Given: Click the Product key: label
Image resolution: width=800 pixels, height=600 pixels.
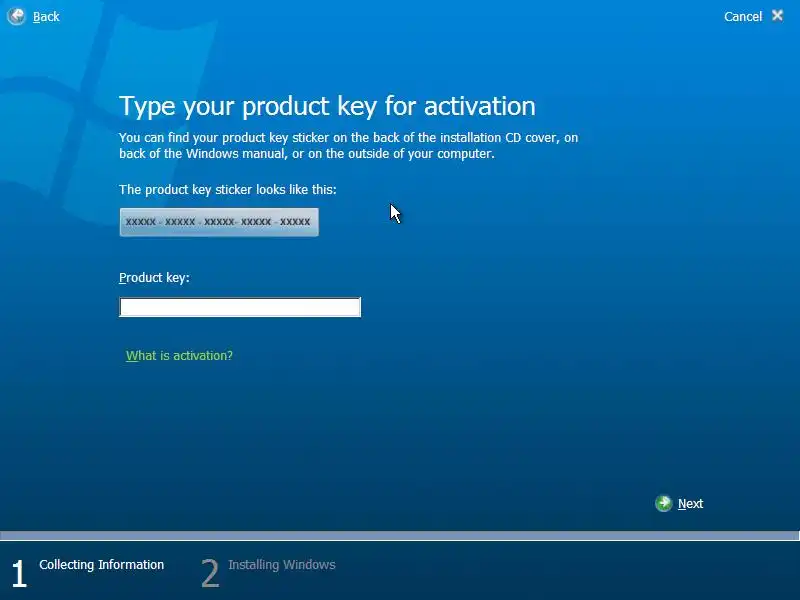Looking at the screenshot, I should 154,278.
